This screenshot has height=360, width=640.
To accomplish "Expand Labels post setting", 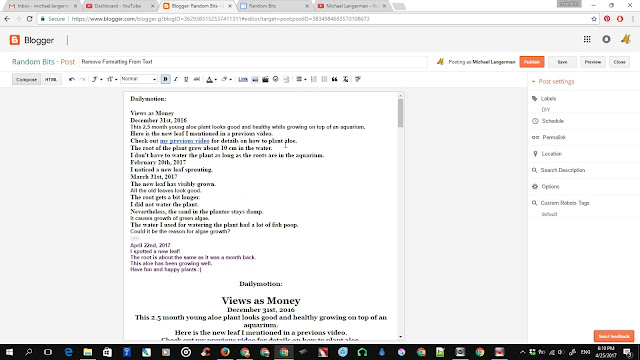I will [548, 98].
